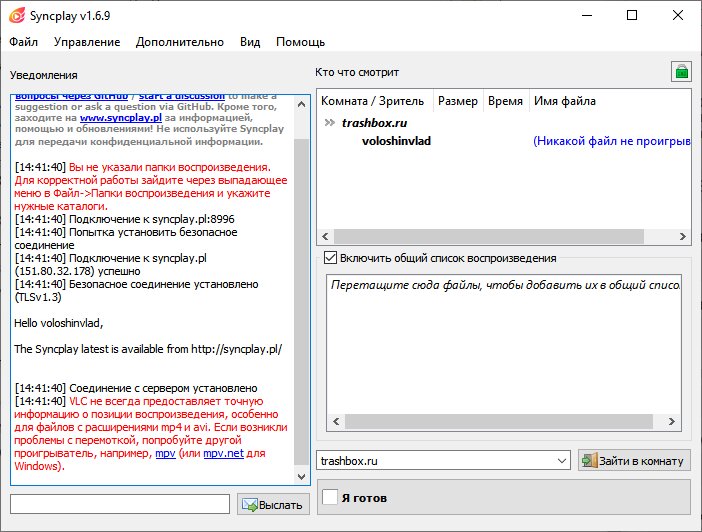Click the green lock TLS icon
The height and width of the screenshot is (532, 702).
[x=681, y=72]
